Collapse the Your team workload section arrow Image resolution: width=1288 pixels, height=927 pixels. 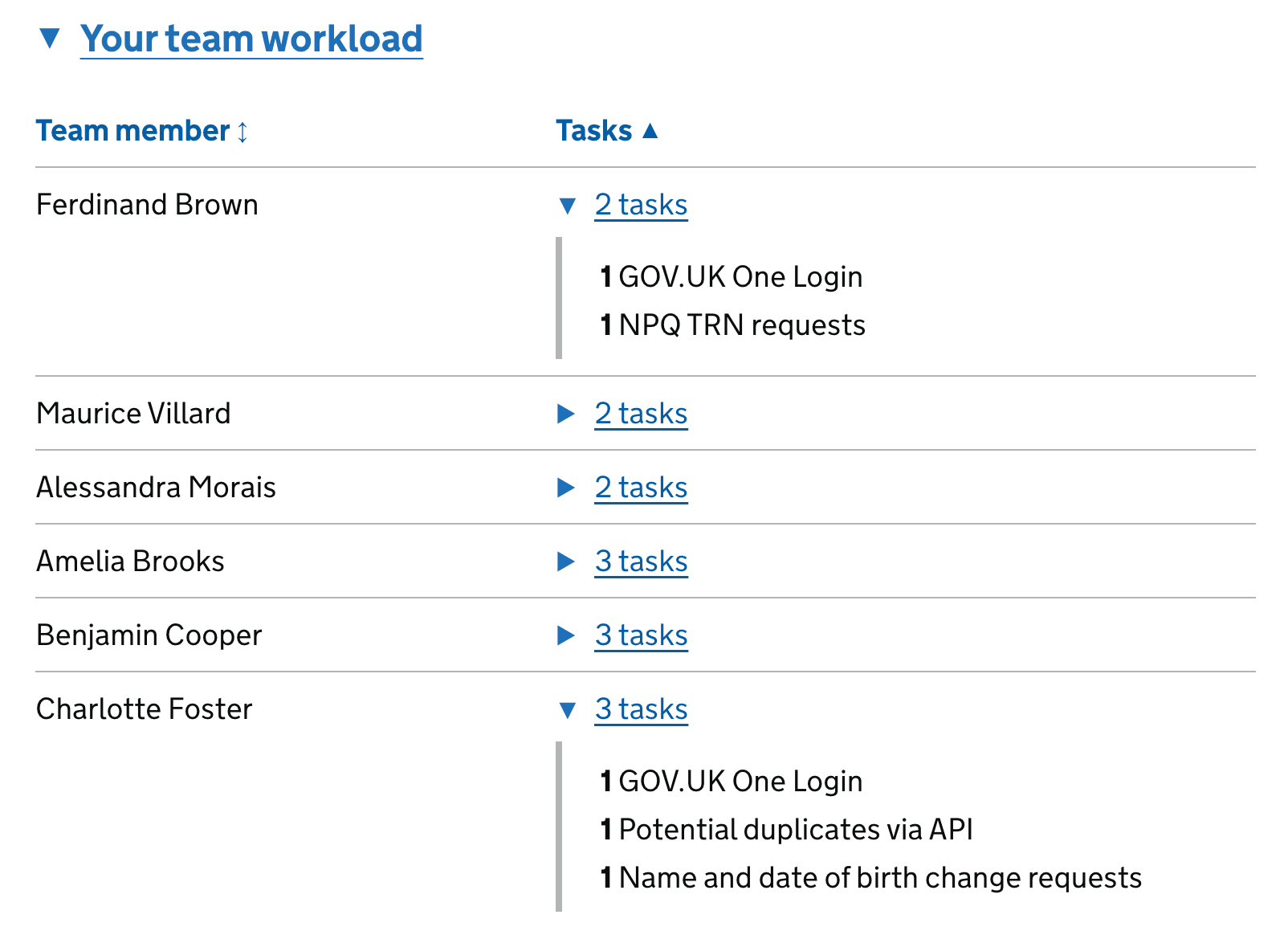[50, 38]
